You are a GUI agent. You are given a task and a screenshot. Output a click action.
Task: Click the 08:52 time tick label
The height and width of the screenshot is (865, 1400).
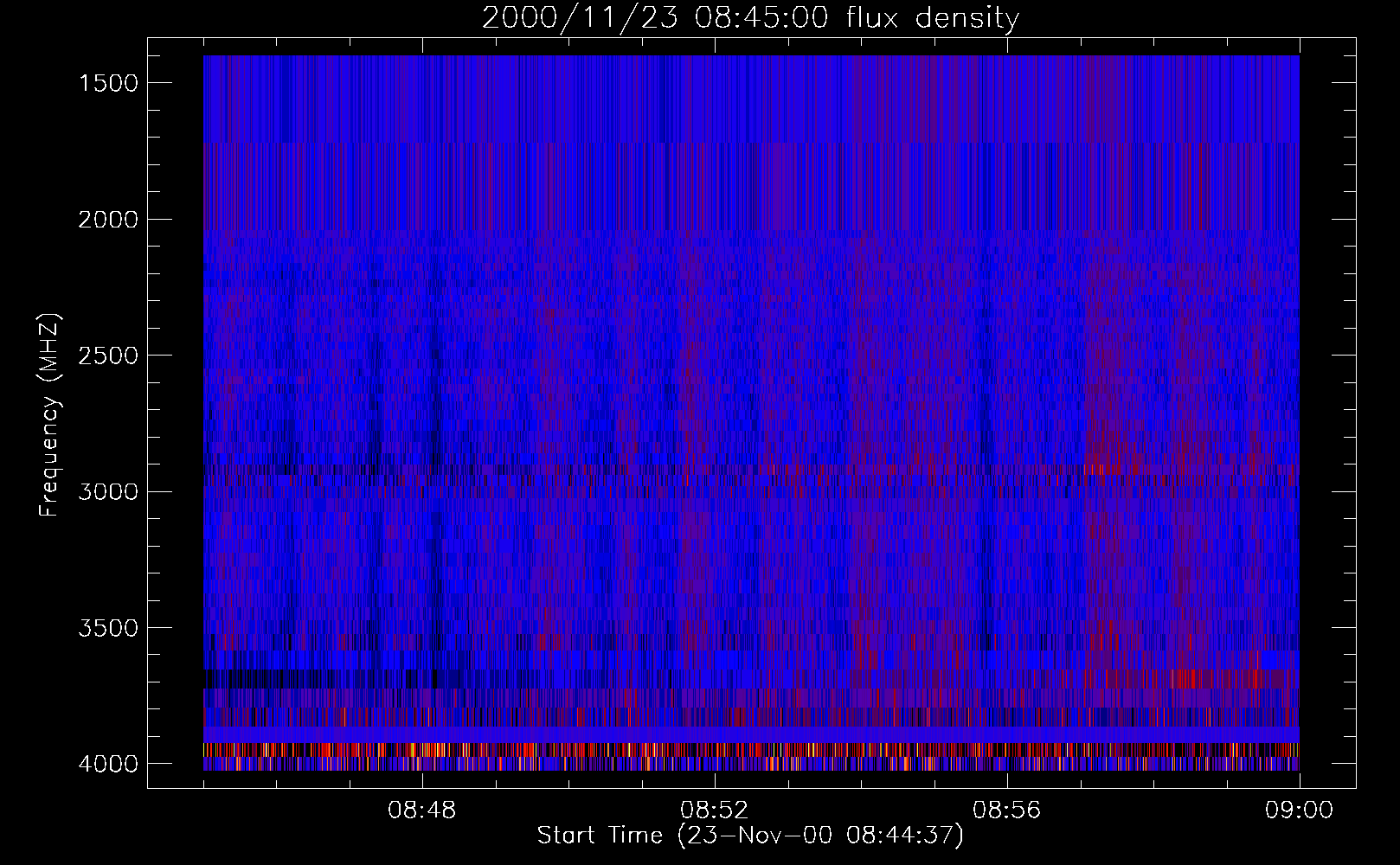coord(715,811)
